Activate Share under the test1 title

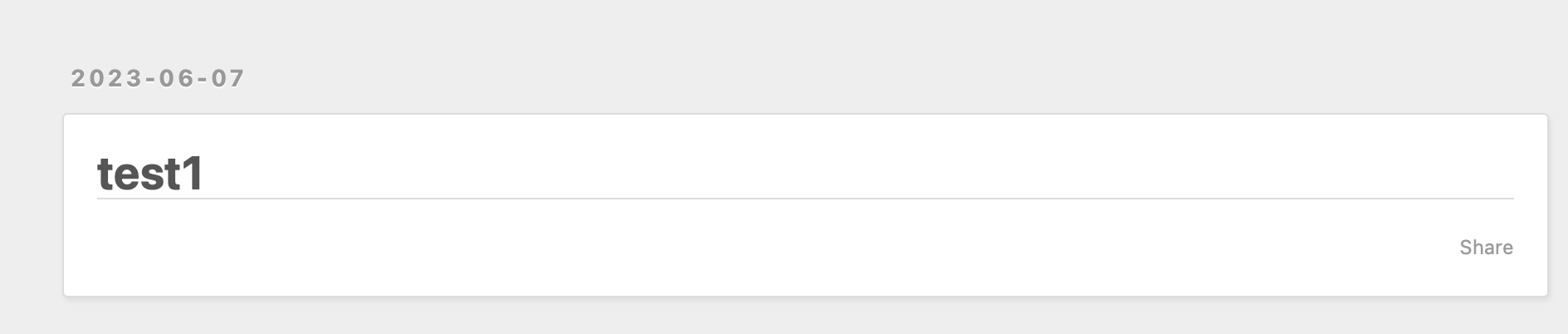(1486, 248)
